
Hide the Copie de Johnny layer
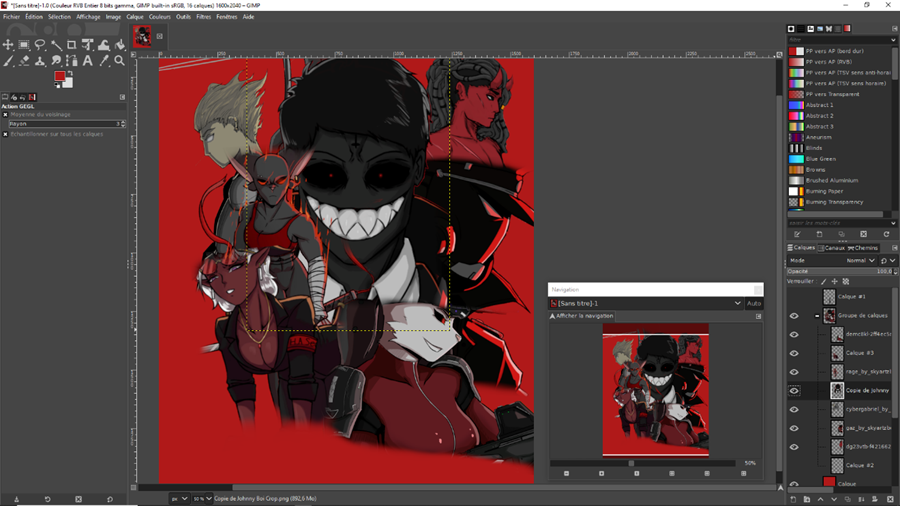coord(794,391)
